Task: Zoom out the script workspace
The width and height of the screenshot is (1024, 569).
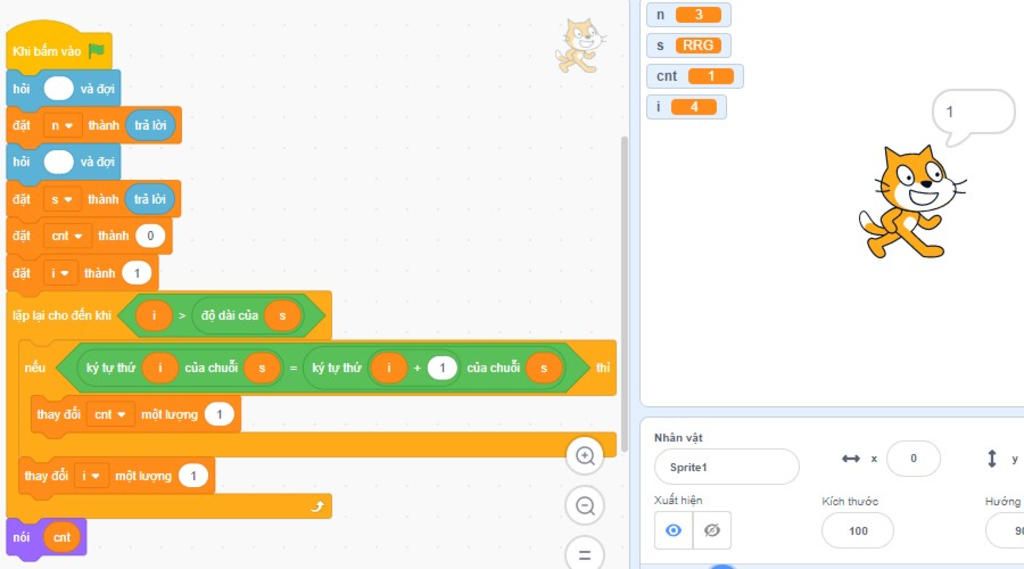Action: coord(585,506)
